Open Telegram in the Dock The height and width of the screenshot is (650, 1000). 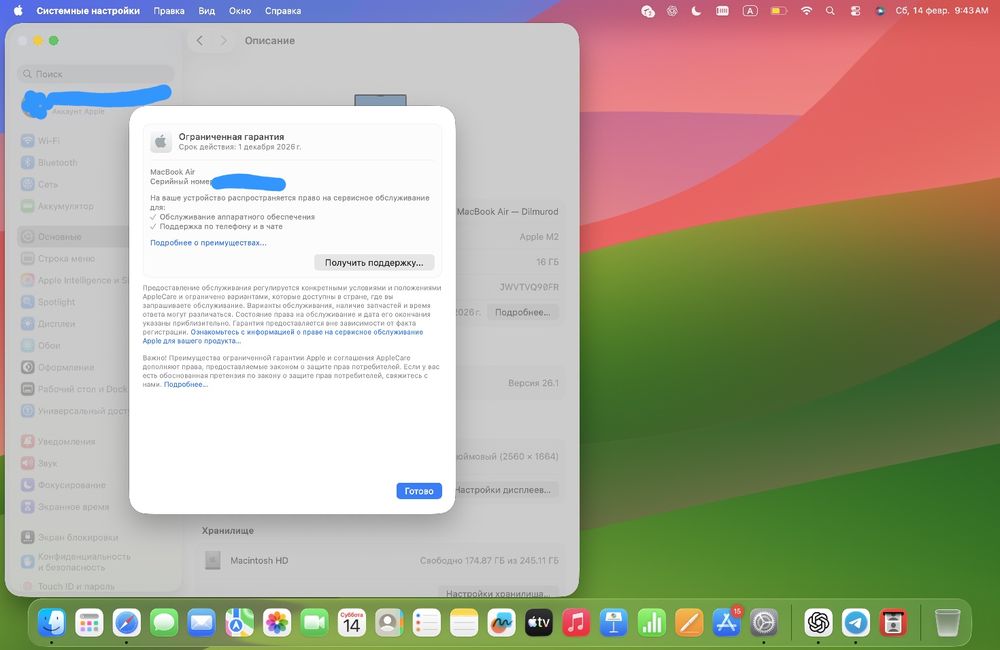click(856, 622)
